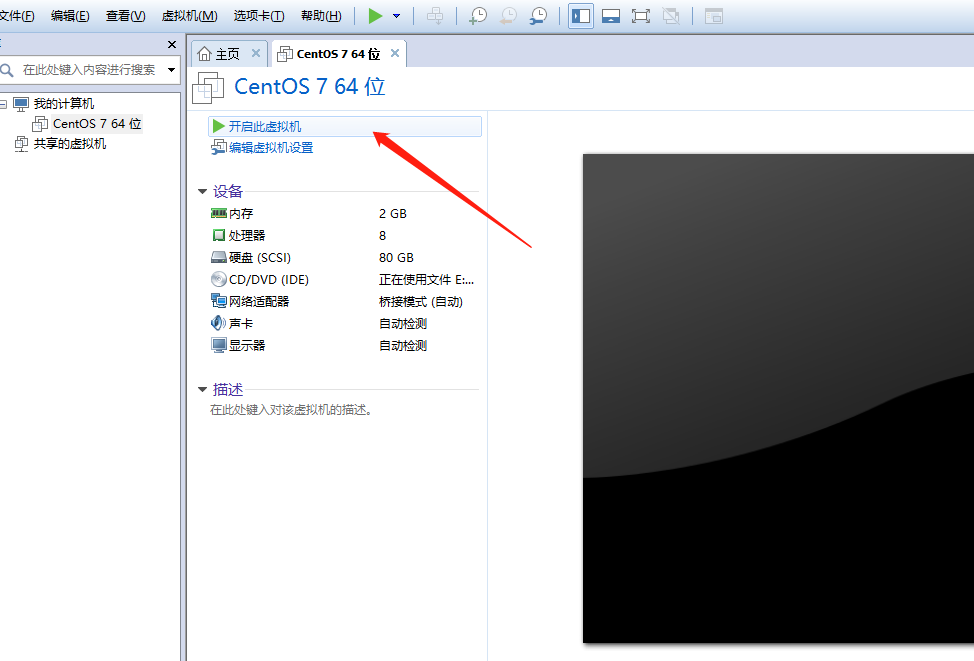Click the network adapter icon
This screenshot has width=974, height=661.
pyautogui.click(x=219, y=301)
